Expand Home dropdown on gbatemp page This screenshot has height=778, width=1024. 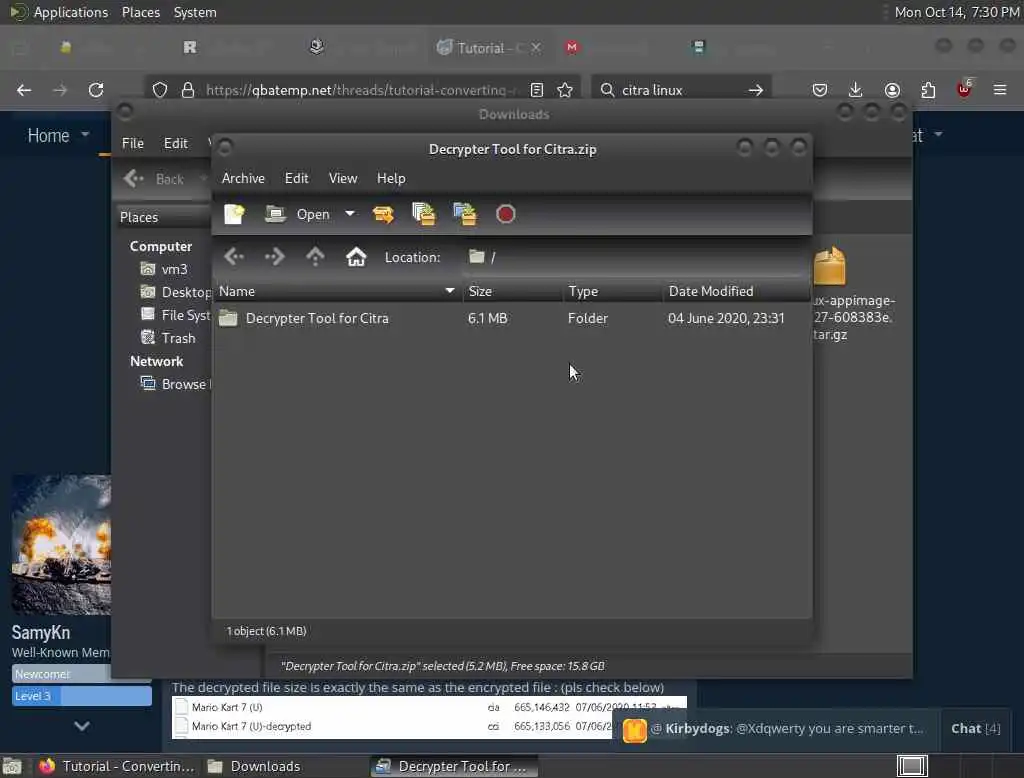86,135
